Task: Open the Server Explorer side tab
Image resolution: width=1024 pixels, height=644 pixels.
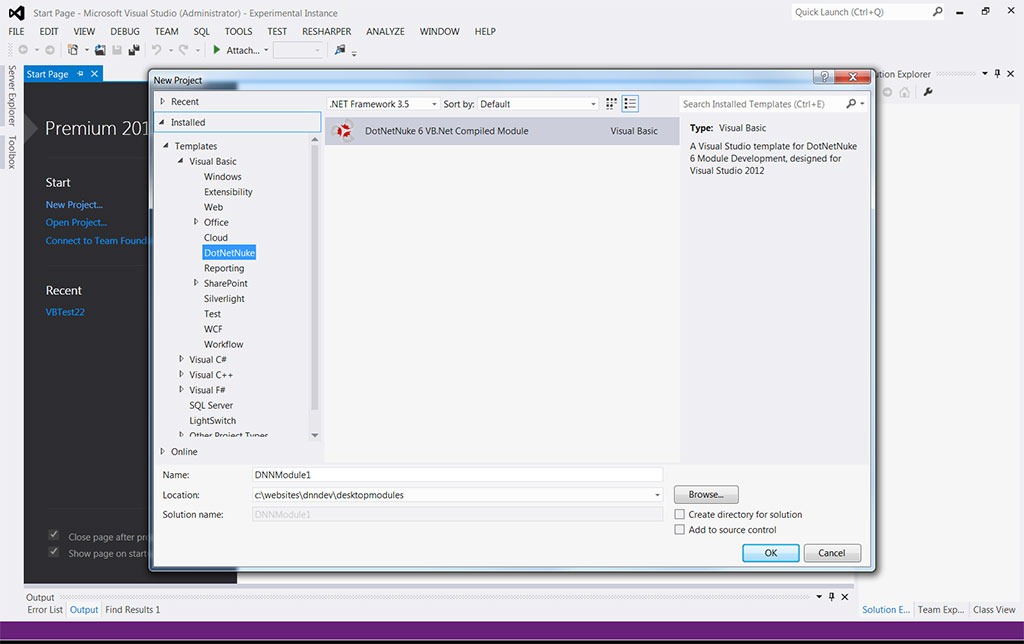Action: pyautogui.click(x=11, y=95)
